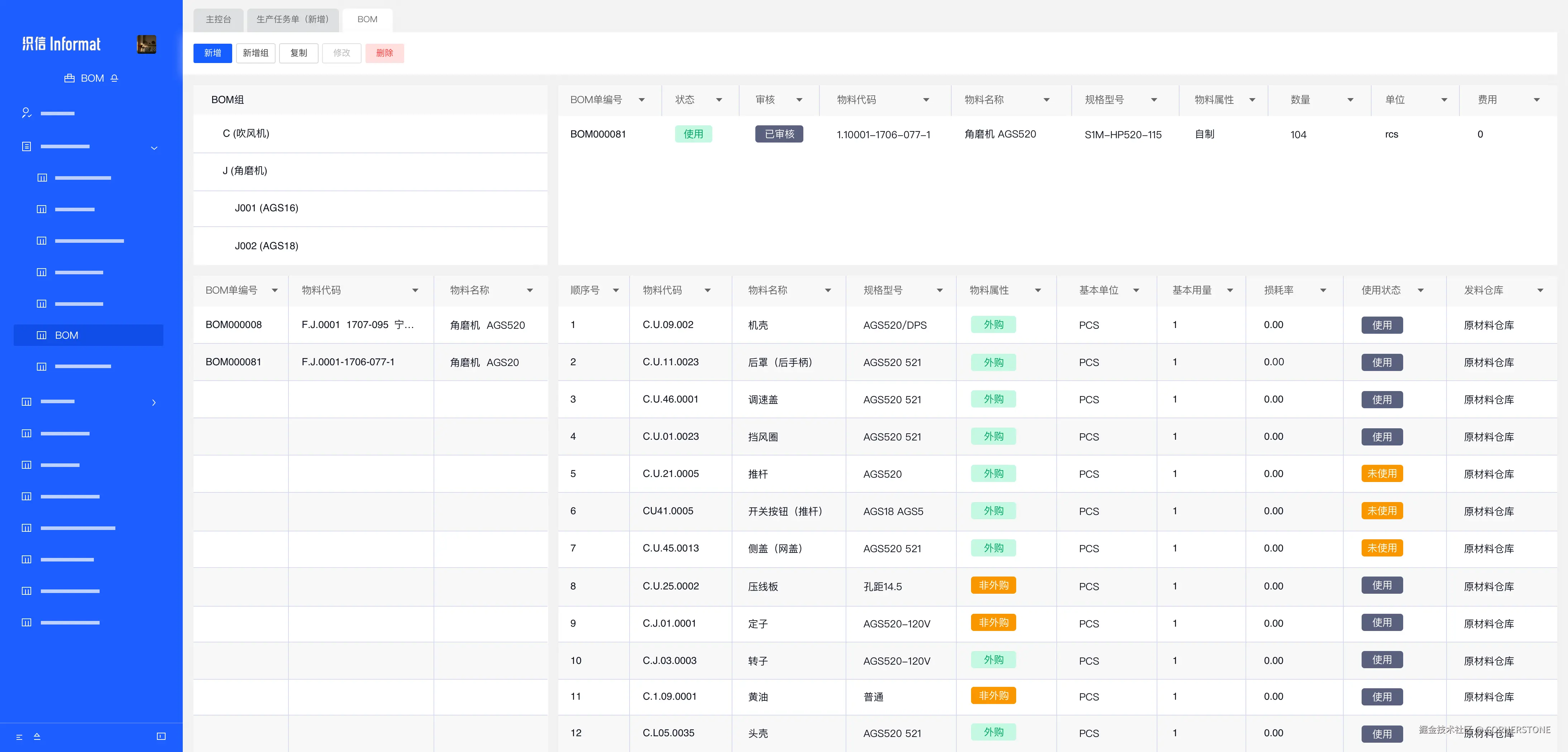Screen dimensions: 1568x752
Task: Click the panel collapse icon at the sidebar bottom right
Action: (x=161, y=736)
